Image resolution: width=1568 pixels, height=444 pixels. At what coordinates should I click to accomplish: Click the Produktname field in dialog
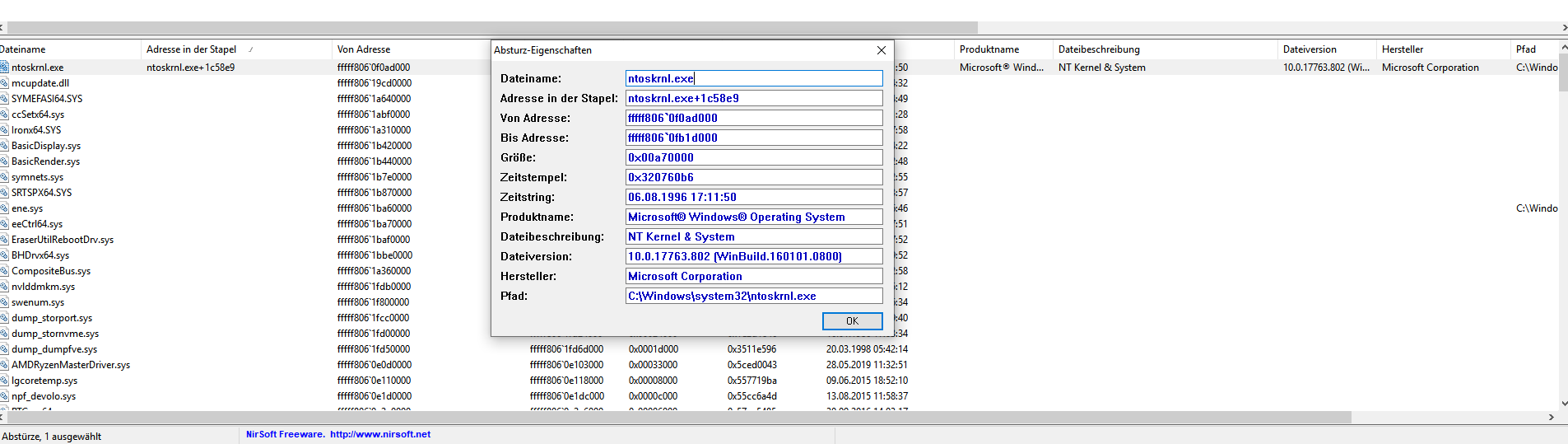[754, 217]
